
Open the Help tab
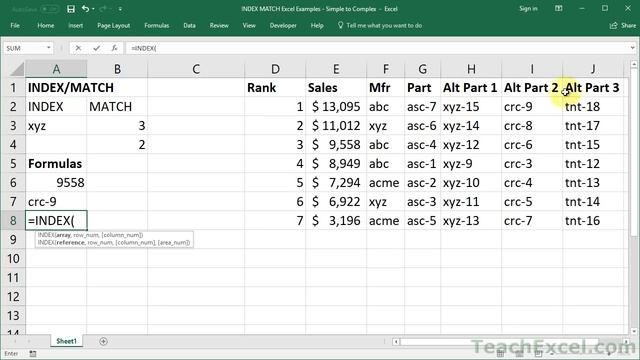pos(317,25)
